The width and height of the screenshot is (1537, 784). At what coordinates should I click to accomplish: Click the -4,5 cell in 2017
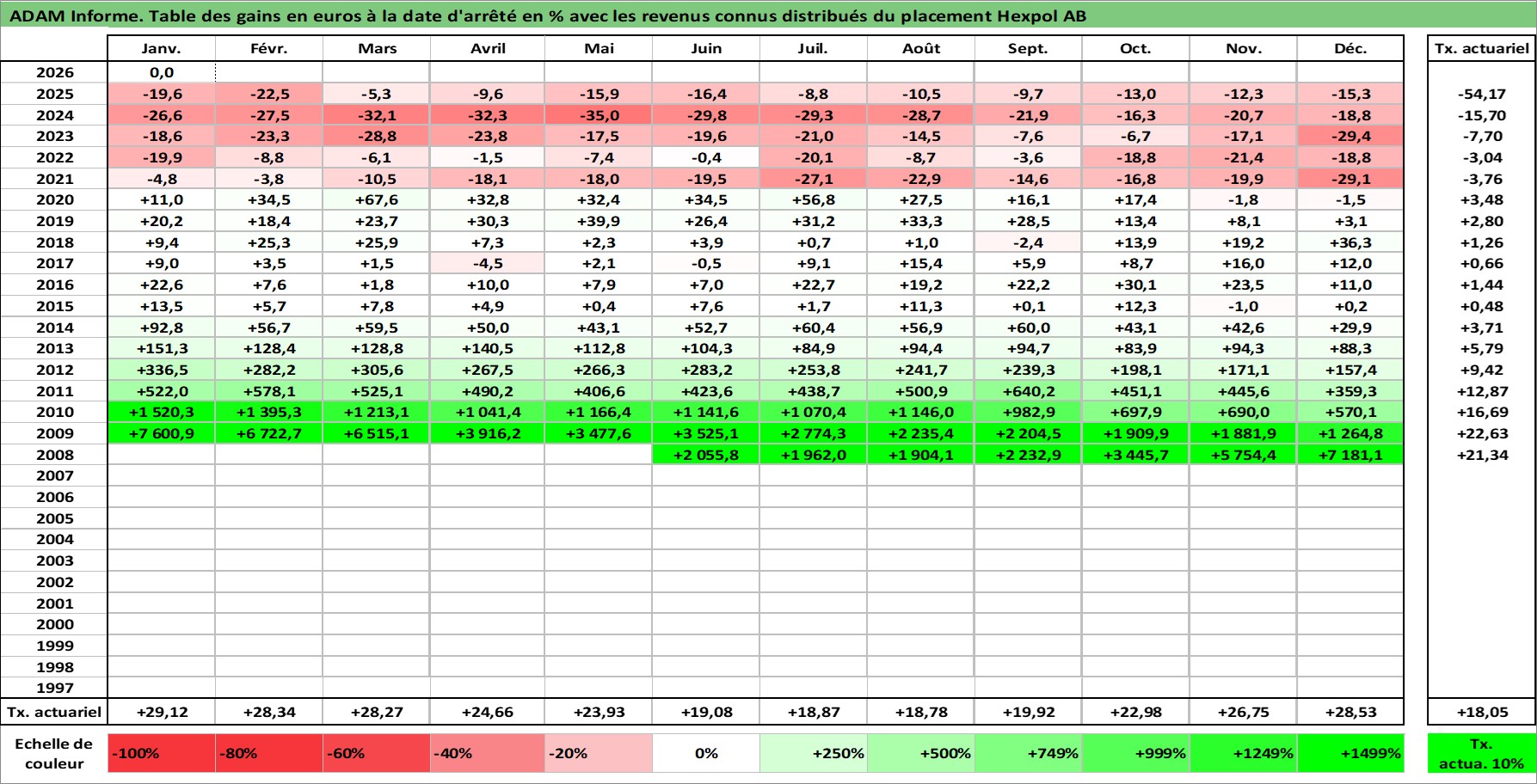(488, 263)
